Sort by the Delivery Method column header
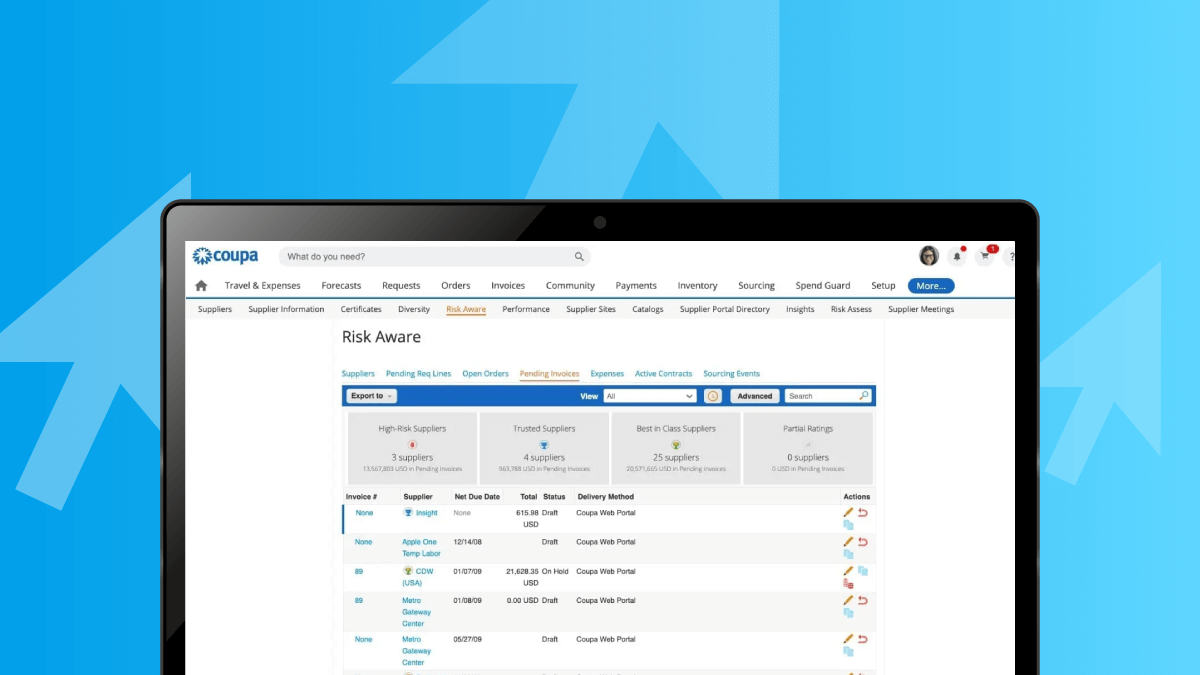The width and height of the screenshot is (1200, 675). click(605, 497)
